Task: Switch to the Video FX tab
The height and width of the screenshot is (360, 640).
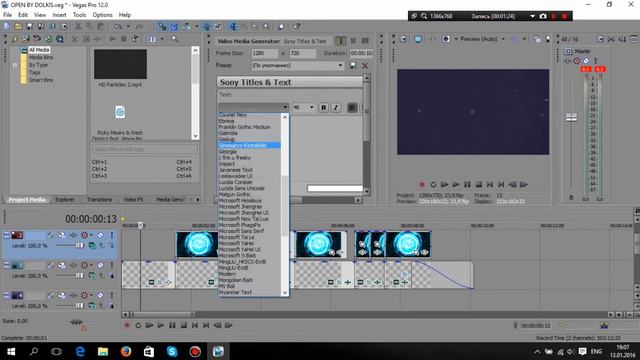Action: (x=133, y=200)
